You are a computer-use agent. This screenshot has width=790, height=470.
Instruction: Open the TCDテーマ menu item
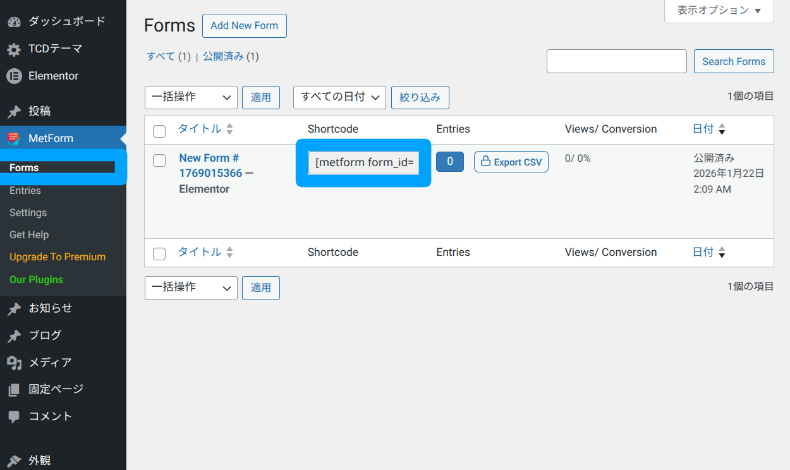[55, 48]
